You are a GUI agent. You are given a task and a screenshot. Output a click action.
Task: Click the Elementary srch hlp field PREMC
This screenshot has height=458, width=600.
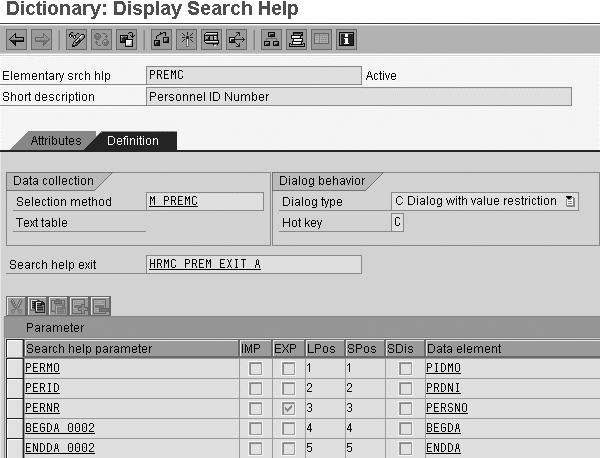[254, 75]
